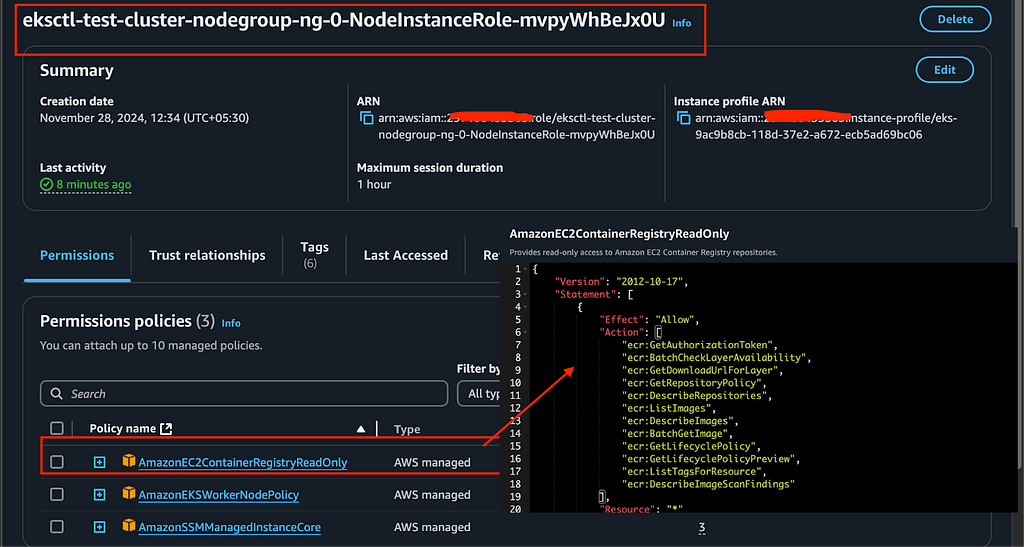Image resolution: width=1024 pixels, height=547 pixels.
Task: Open Info link beside role name
Action: [x=681, y=23]
